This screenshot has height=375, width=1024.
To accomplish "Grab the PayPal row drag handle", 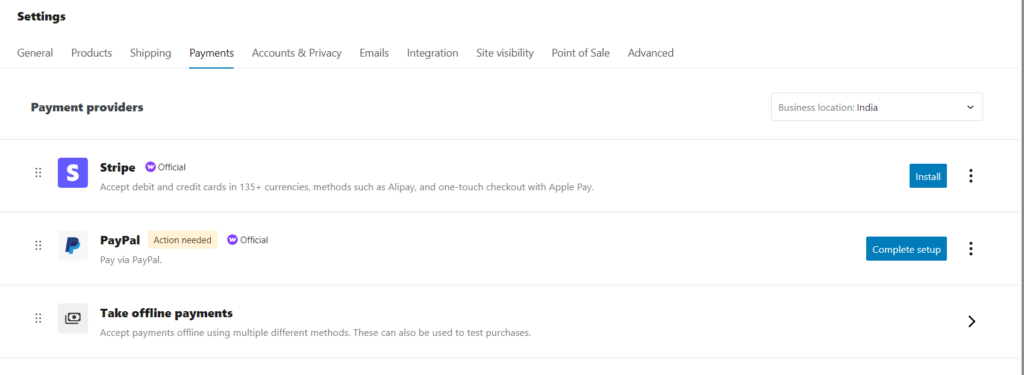I will click(38, 246).
